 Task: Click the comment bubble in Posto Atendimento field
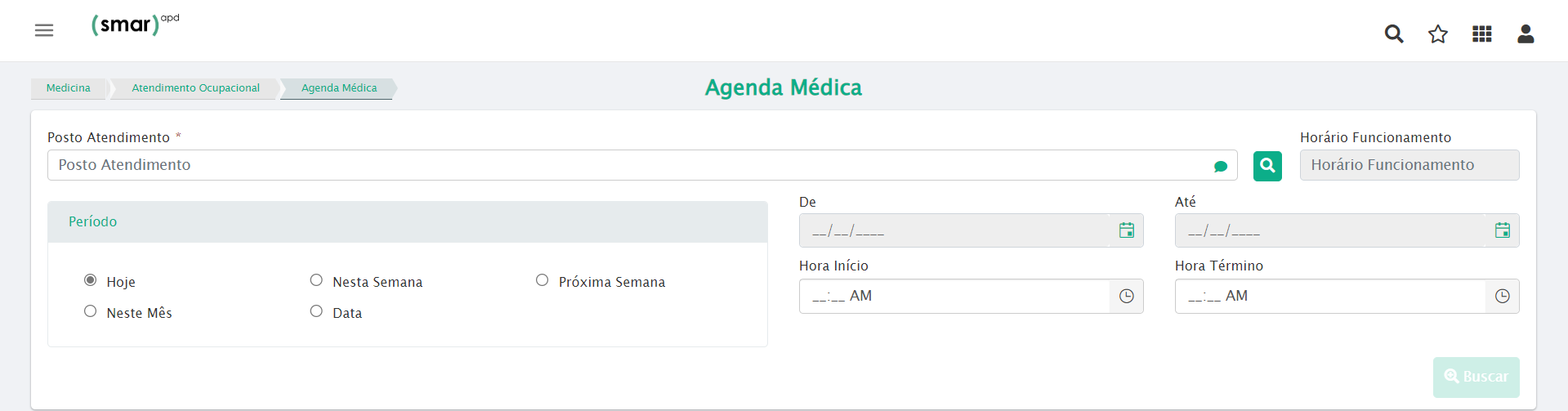point(1221,166)
